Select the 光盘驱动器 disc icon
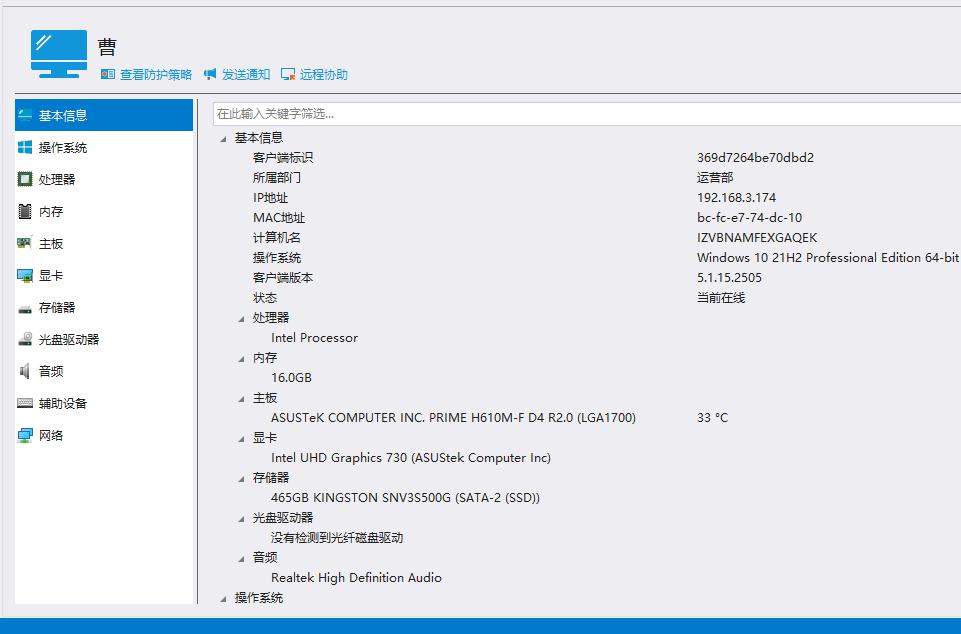This screenshot has height=634, width=961. 25,339
